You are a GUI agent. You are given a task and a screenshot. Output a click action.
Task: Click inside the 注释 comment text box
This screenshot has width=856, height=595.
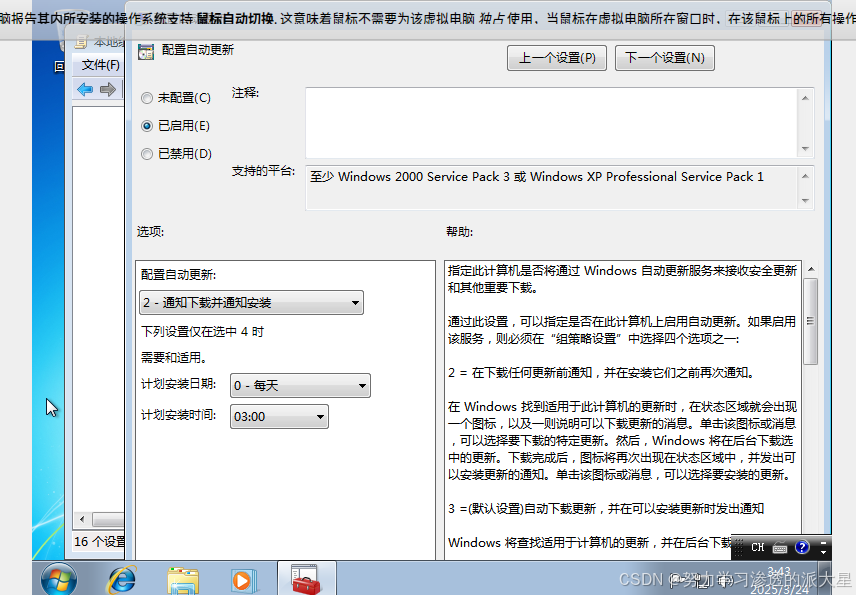coord(551,123)
